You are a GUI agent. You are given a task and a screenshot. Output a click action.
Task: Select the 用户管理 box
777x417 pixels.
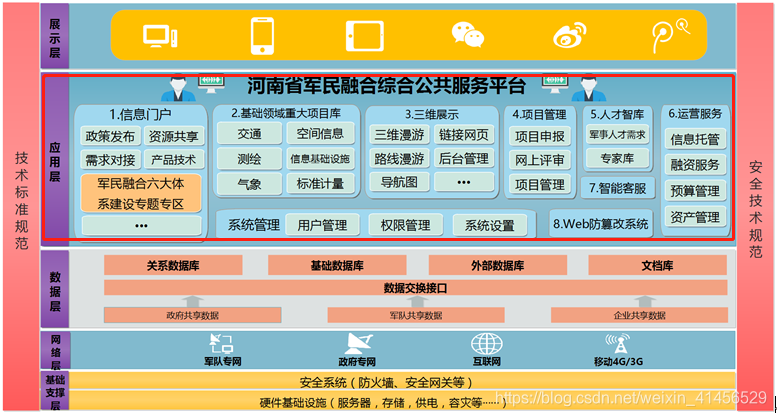click(x=322, y=225)
